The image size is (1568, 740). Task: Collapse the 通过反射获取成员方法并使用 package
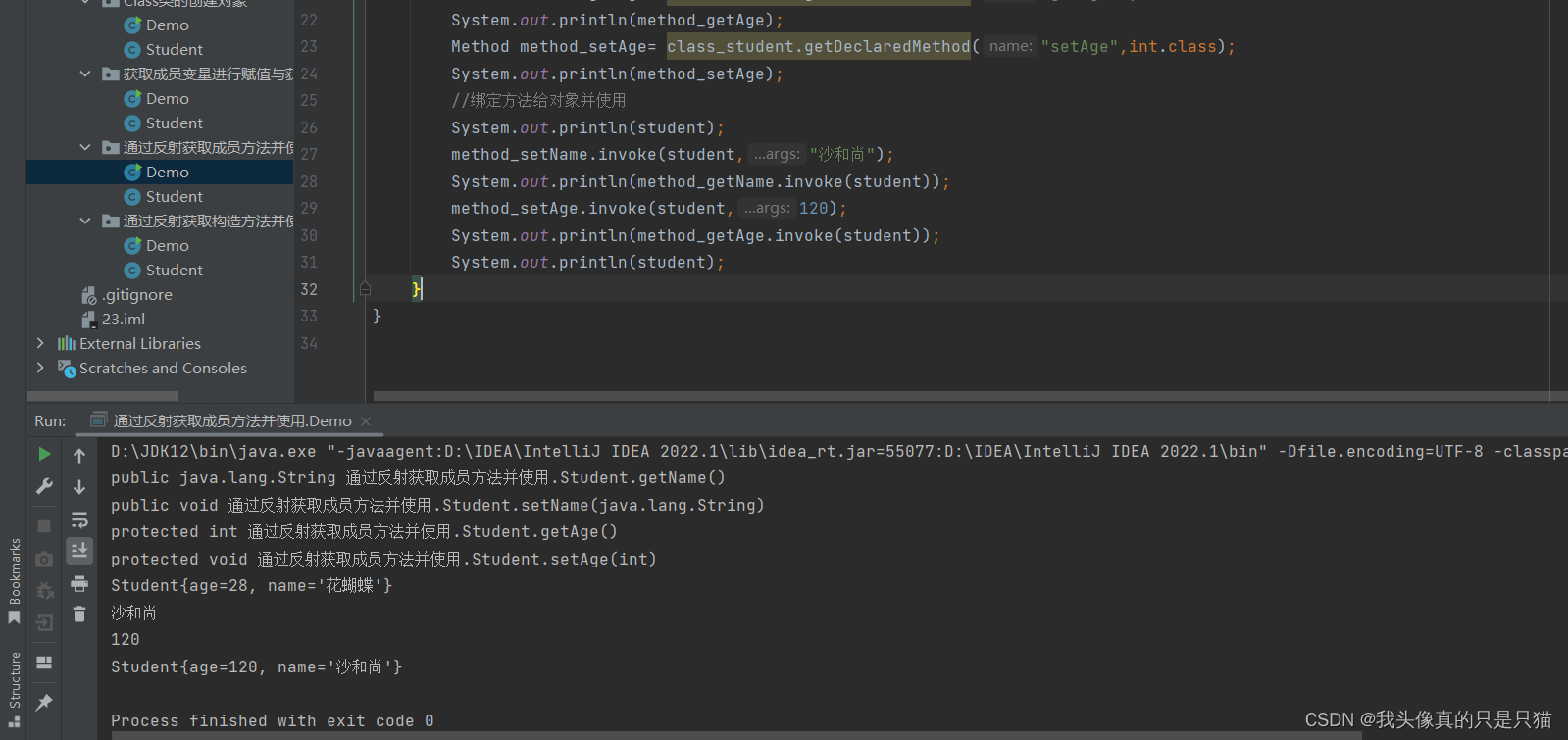[85, 147]
